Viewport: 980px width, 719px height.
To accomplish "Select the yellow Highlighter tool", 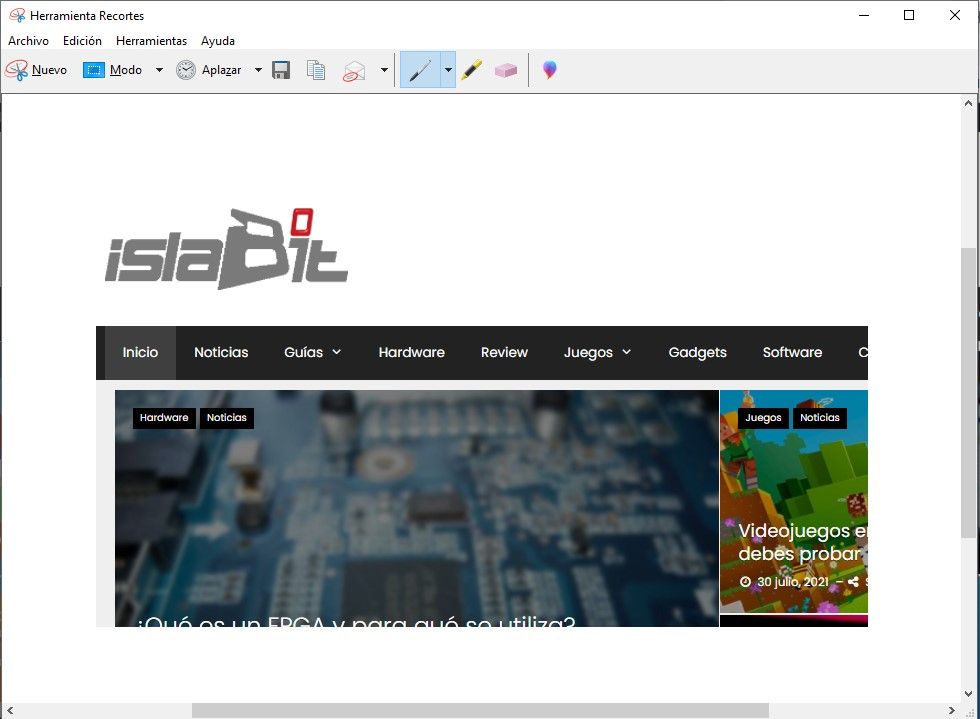I will pos(472,70).
